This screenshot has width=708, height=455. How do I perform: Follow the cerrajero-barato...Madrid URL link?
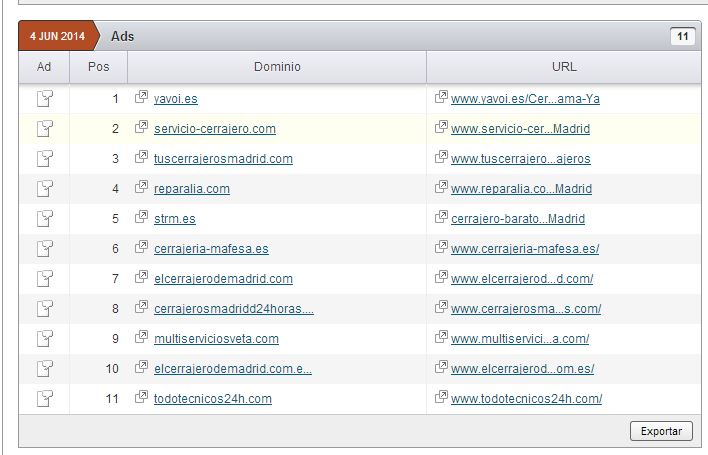tap(518, 219)
